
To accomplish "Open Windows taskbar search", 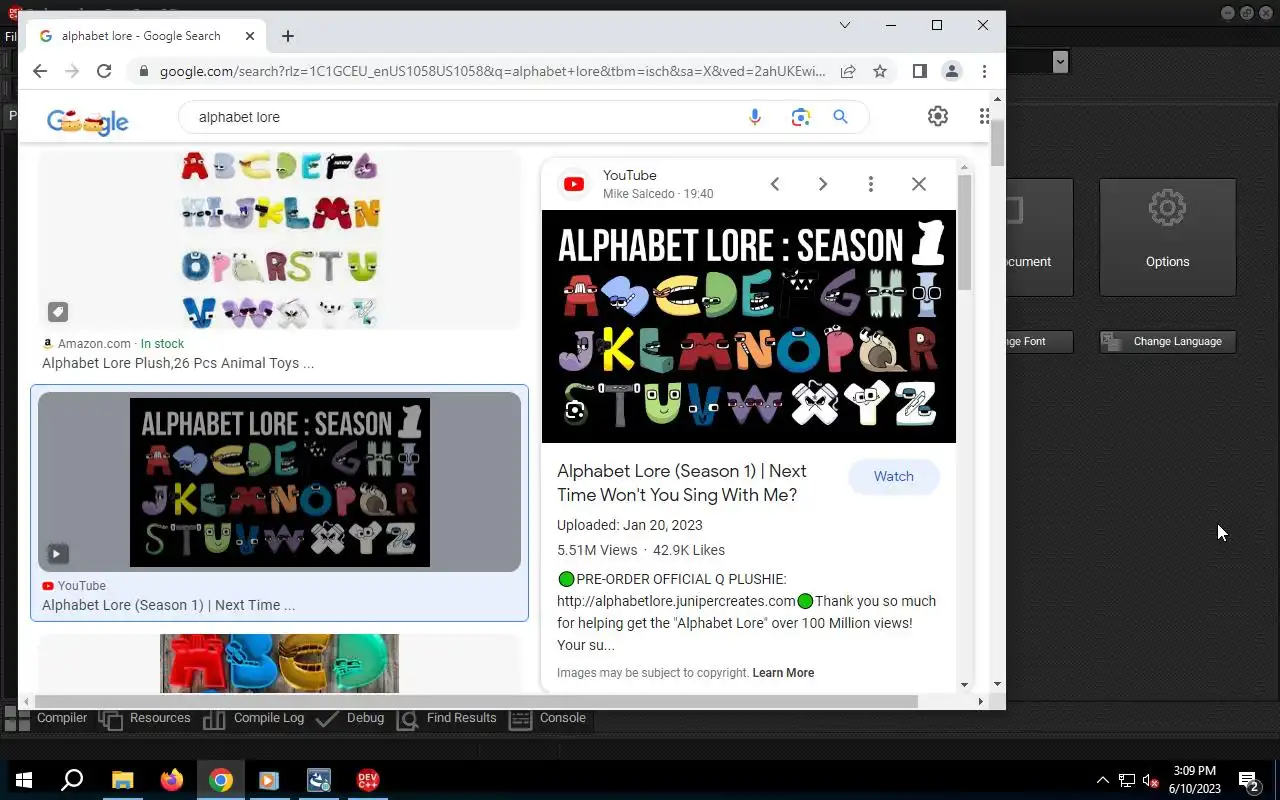I will 72,780.
